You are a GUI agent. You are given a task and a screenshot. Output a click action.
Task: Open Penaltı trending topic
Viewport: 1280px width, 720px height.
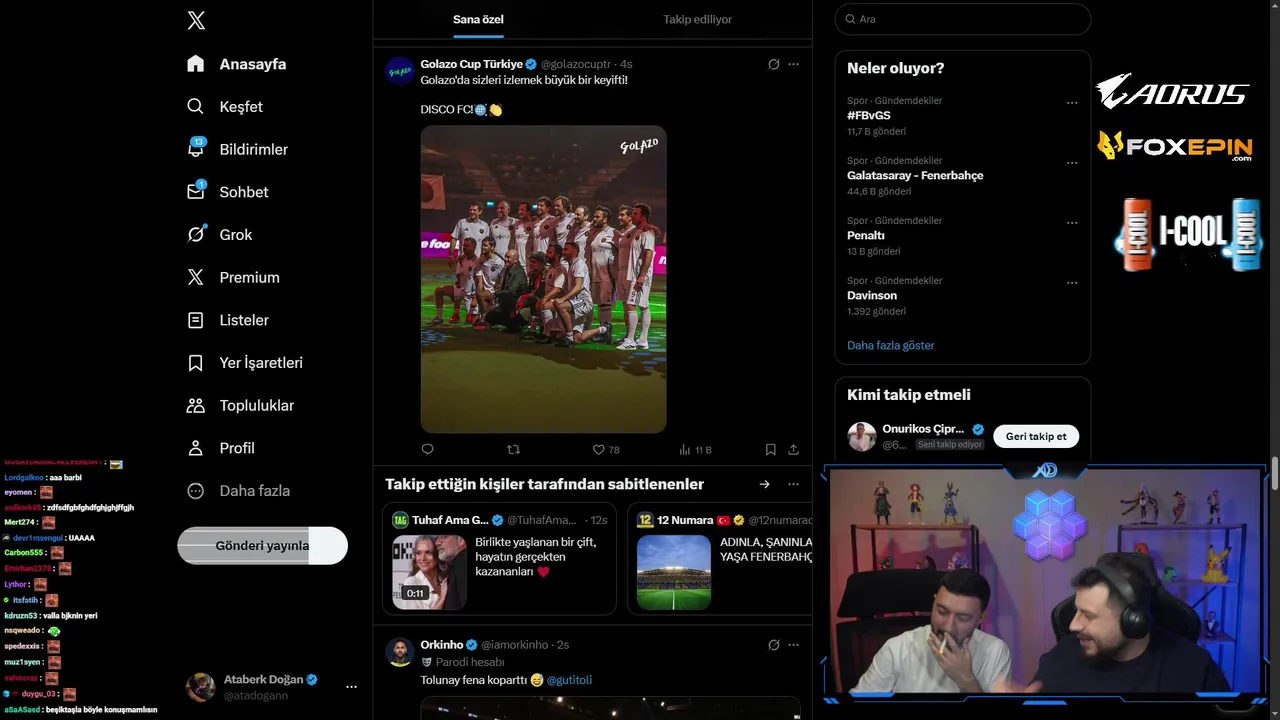coord(866,235)
